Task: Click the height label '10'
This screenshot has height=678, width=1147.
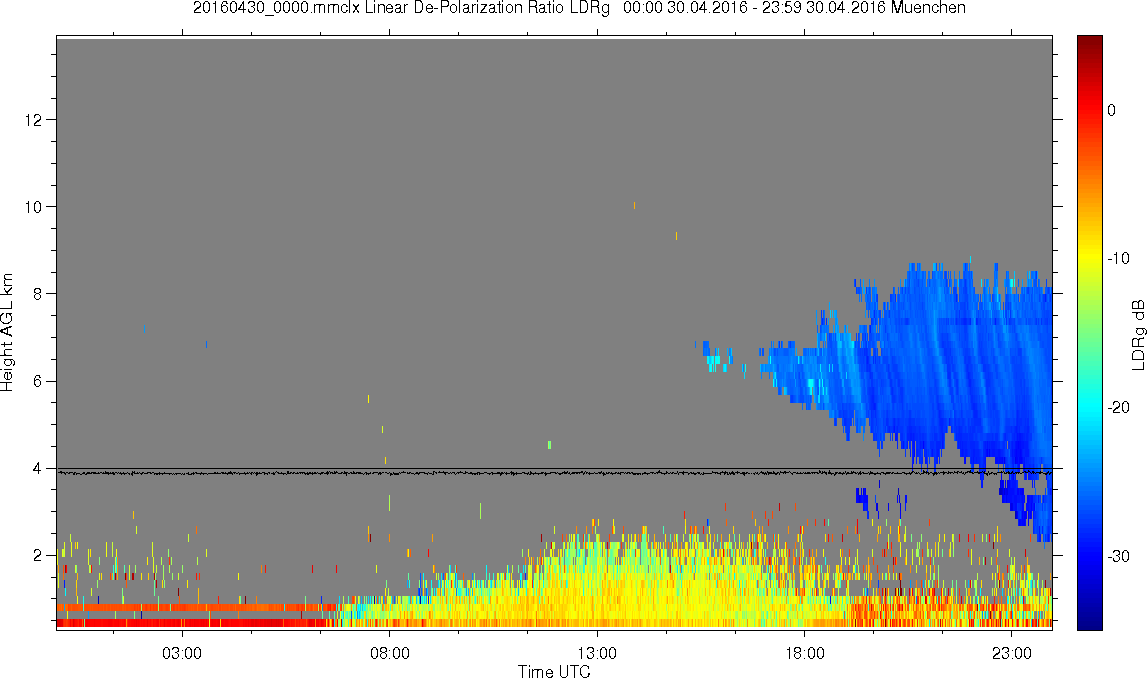Action: 32,207
